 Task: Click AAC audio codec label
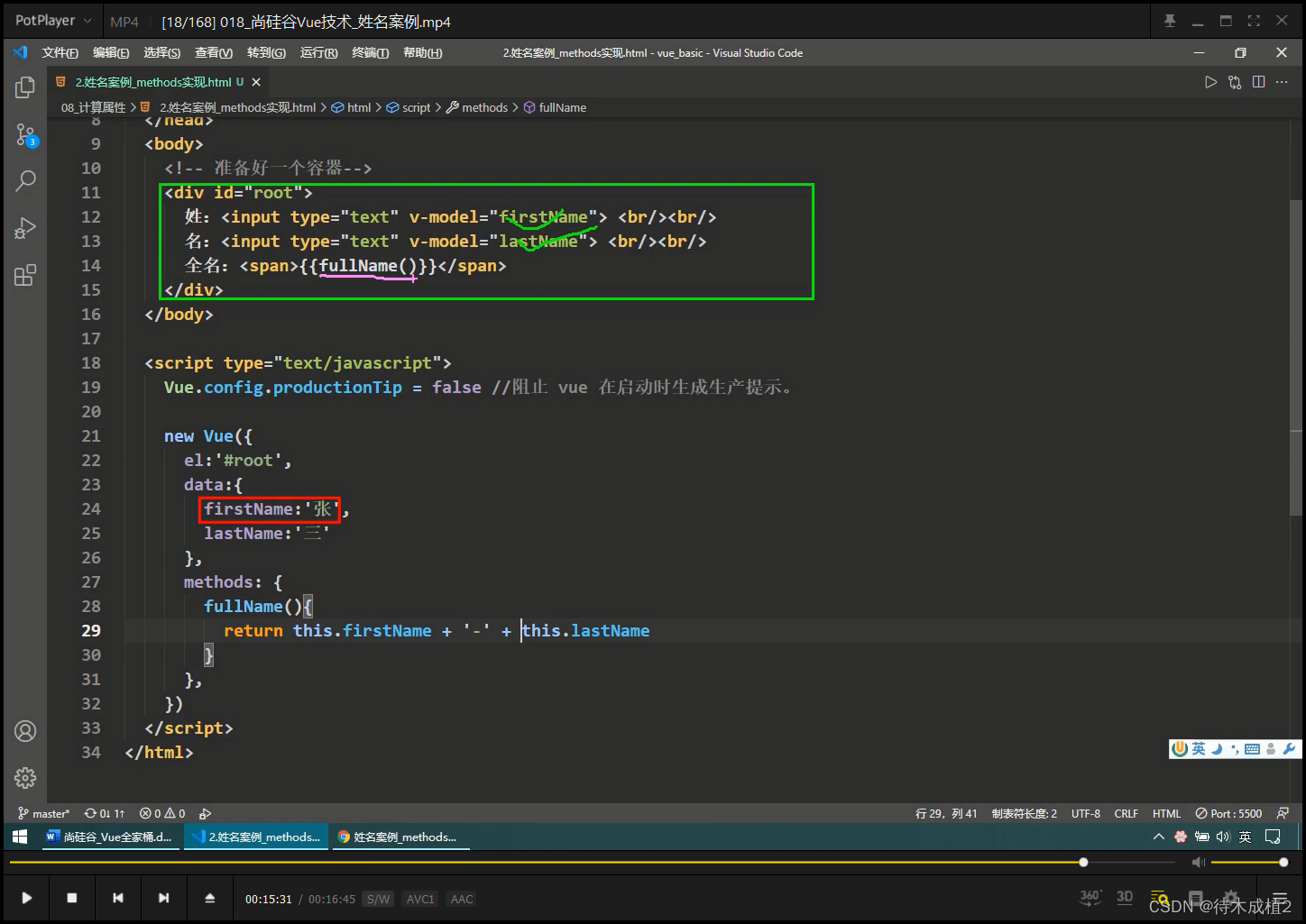462,899
